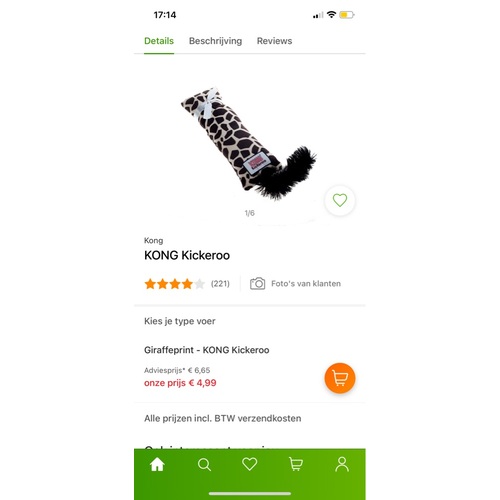
Task: Tap the KONG Kickeroo product image
Action: pos(248,144)
